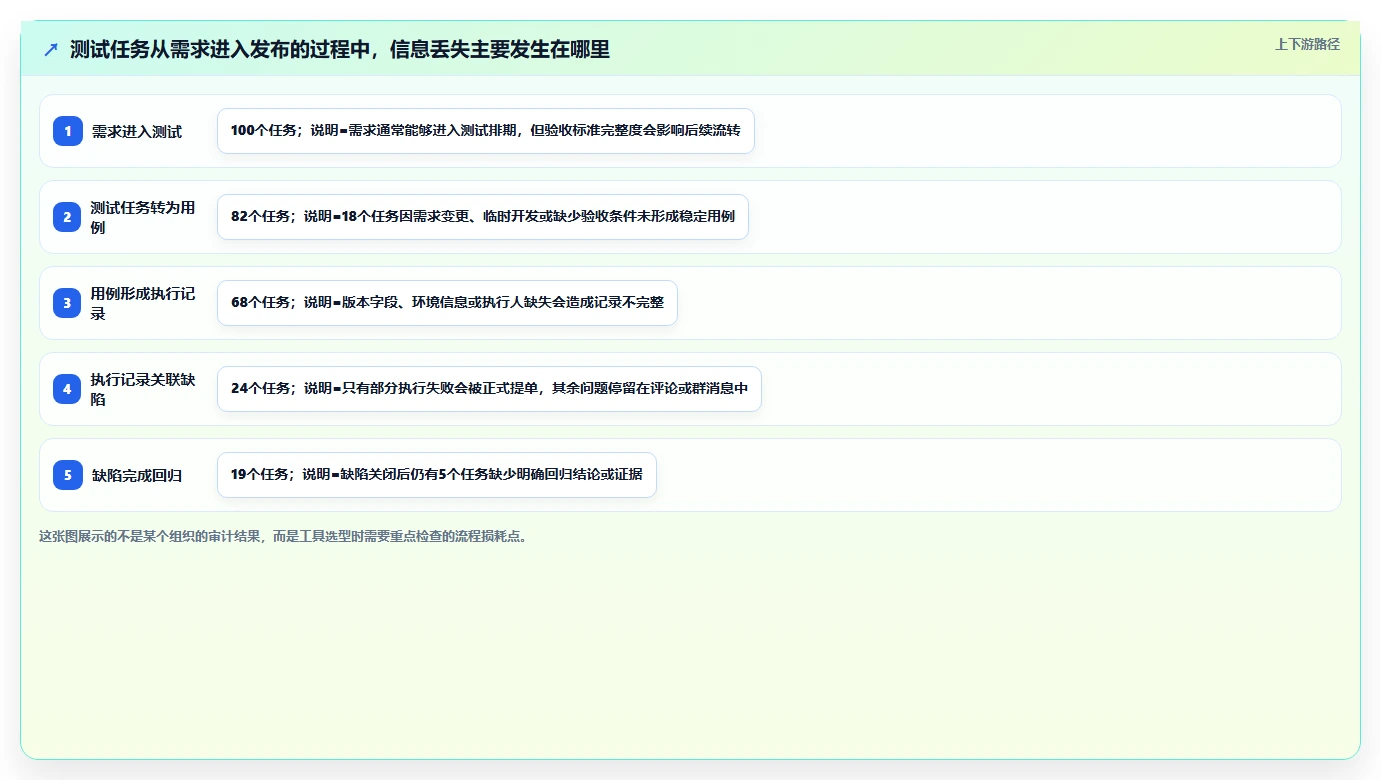Click step badge 3 for 用例形成执行记录

coord(68,303)
